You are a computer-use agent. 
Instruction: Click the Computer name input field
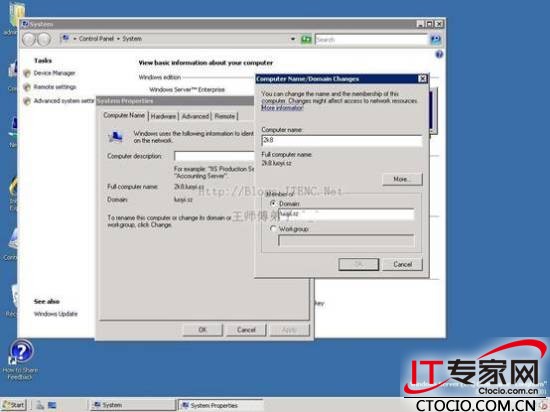click(x=341, y=140)
